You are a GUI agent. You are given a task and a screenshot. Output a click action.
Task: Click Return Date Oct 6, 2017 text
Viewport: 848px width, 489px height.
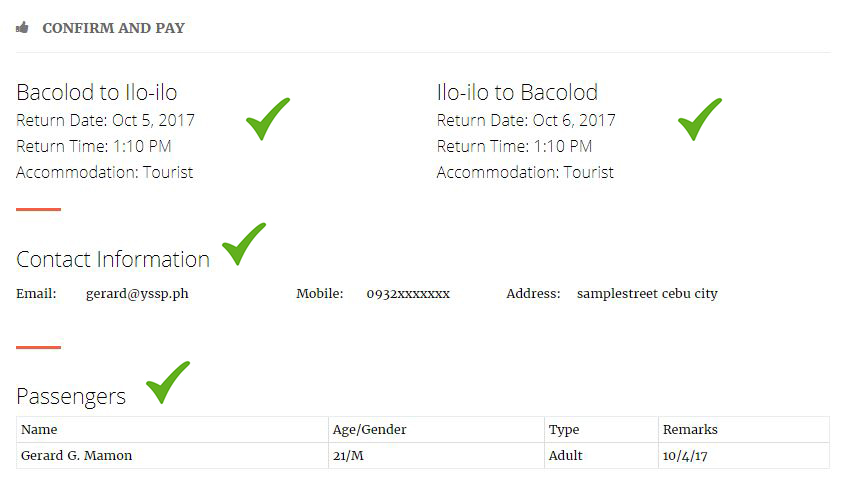pyautogui.click(x=526, y=120)
